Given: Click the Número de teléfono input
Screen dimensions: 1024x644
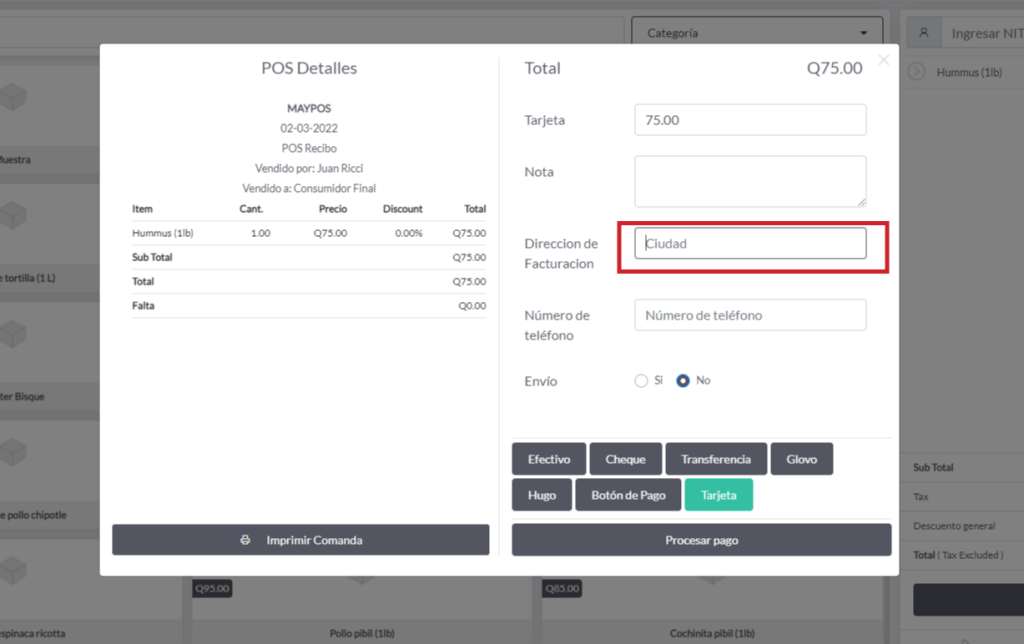Looking at the screenshot, I should pyautogui.click(x=750, y=315).
